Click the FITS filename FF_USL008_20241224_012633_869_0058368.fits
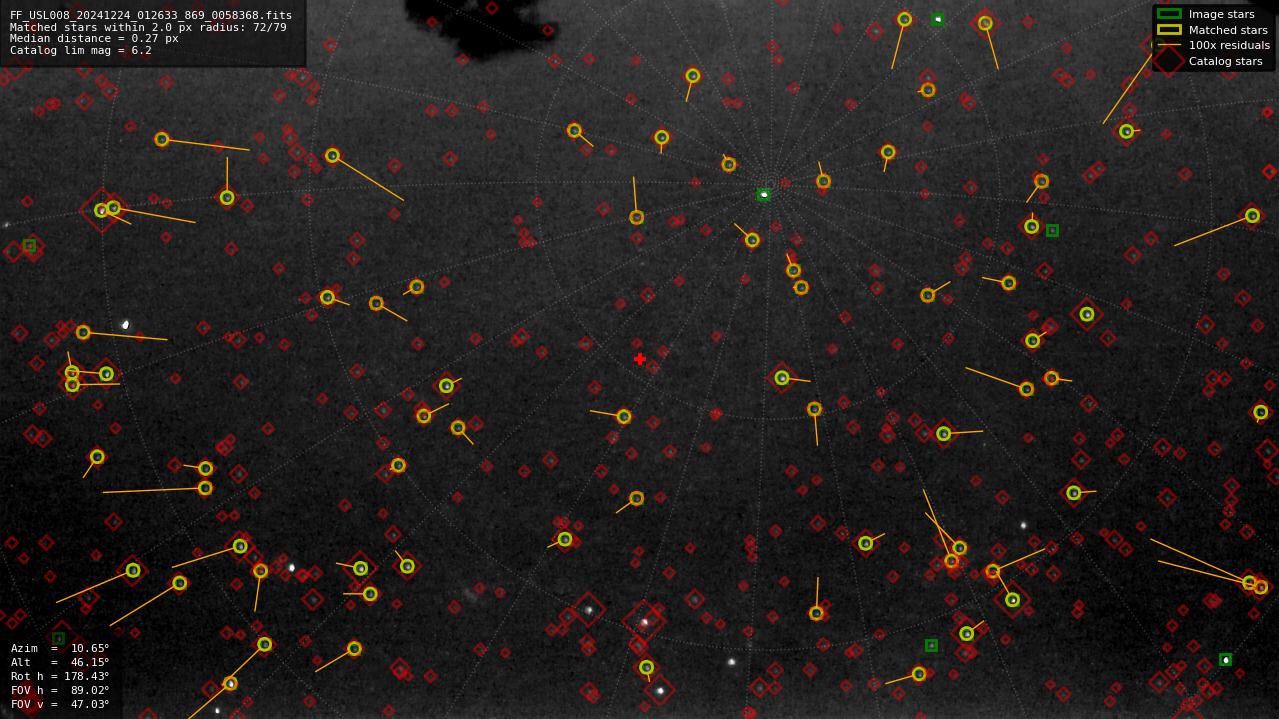The width and height of the screenshot is (1279, 719). tap(151, 15)
